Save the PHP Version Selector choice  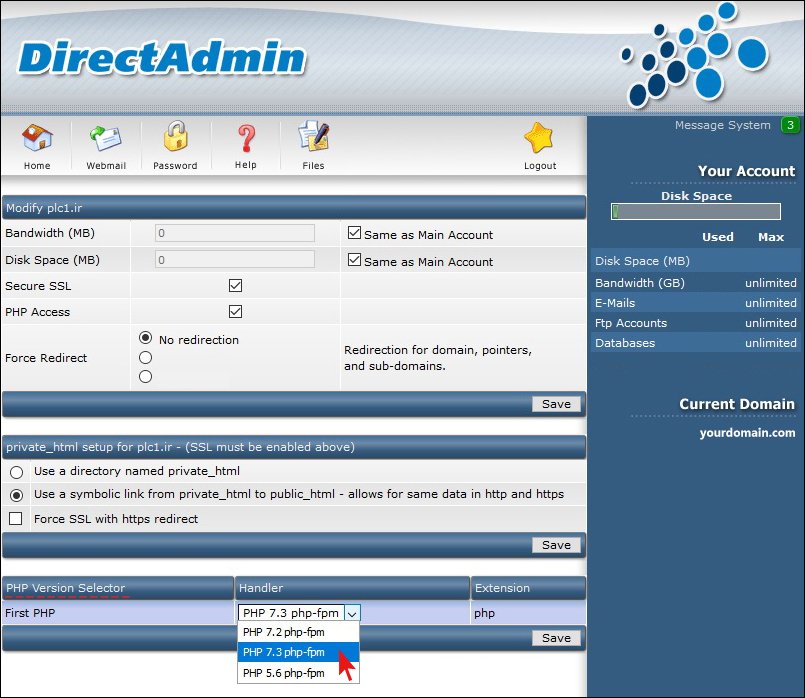(556, 638)
